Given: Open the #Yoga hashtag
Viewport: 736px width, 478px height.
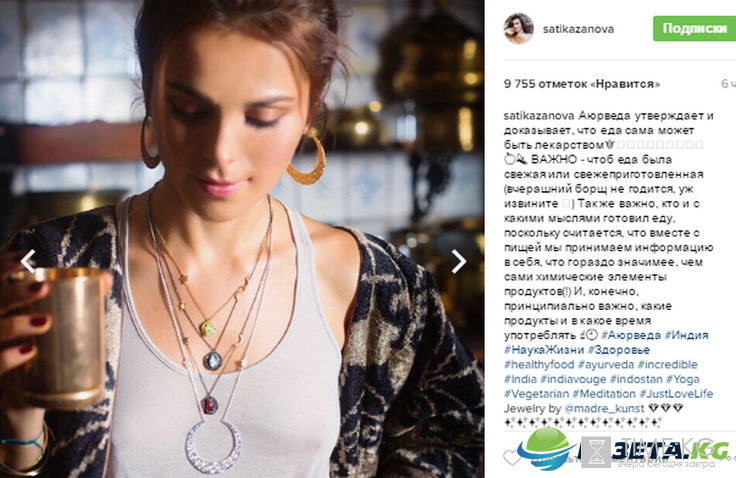Looking at the screenshot, I should coord(682,379).
